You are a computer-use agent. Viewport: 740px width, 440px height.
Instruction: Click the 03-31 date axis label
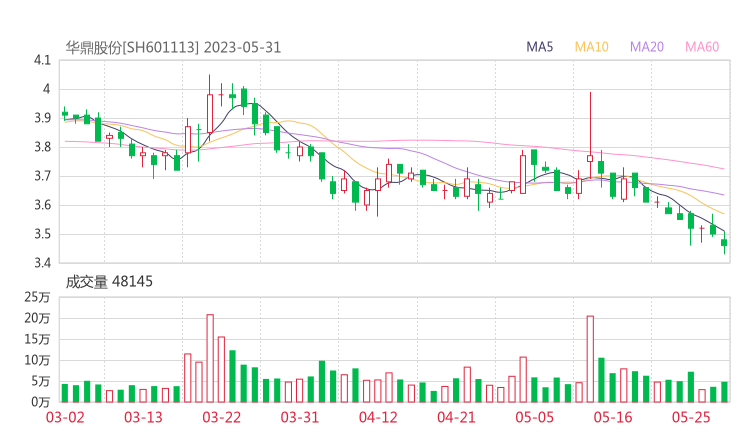tap(300, 417)
